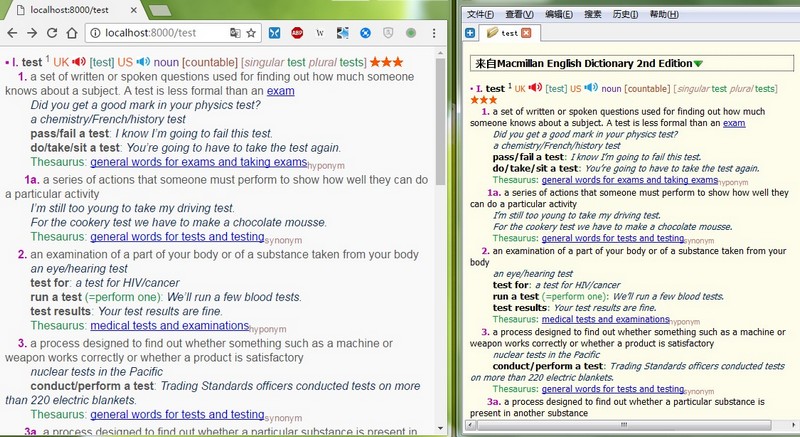Click the scroll-up arrow of the browser scrollbar
The image size is (800, 437).
point(441,52)
